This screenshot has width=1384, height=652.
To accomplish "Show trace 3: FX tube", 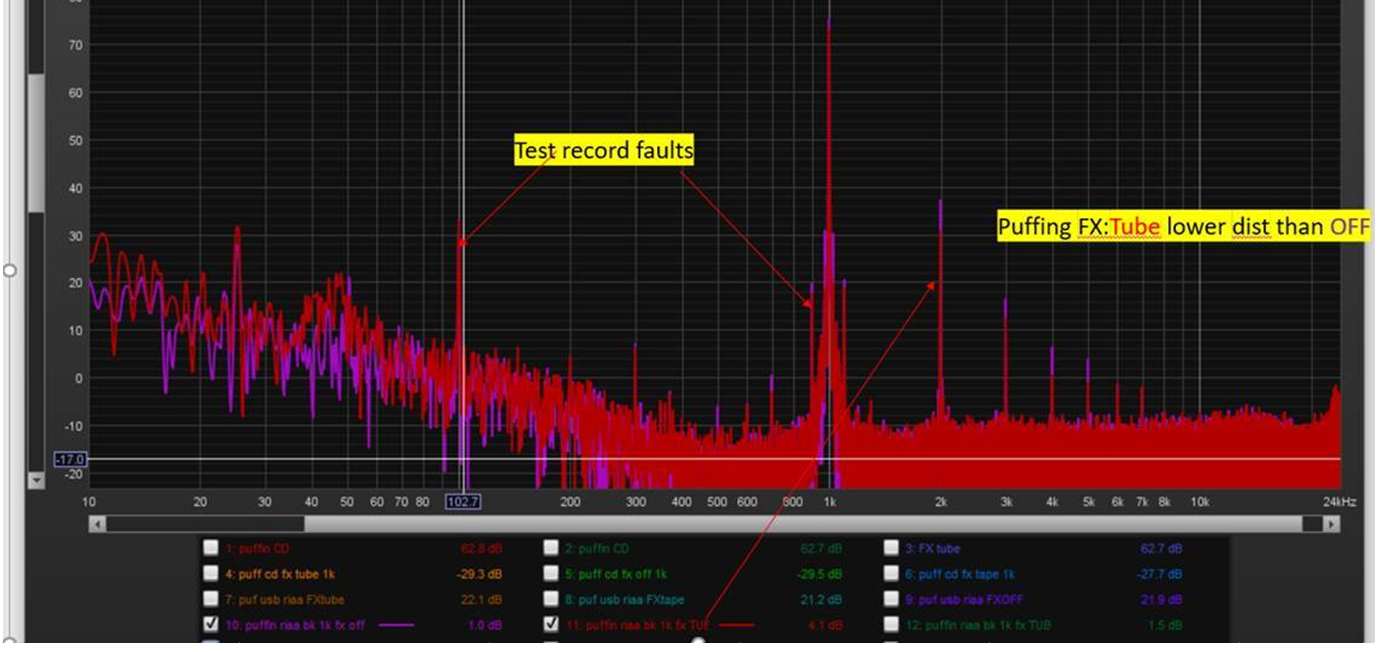I will click(x=891, y=548).
